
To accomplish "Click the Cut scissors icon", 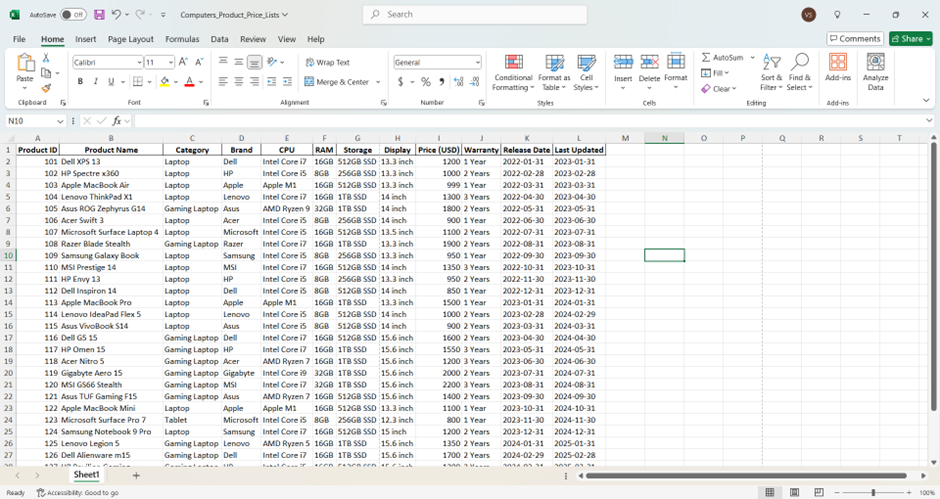I will [x=48, y=58].
